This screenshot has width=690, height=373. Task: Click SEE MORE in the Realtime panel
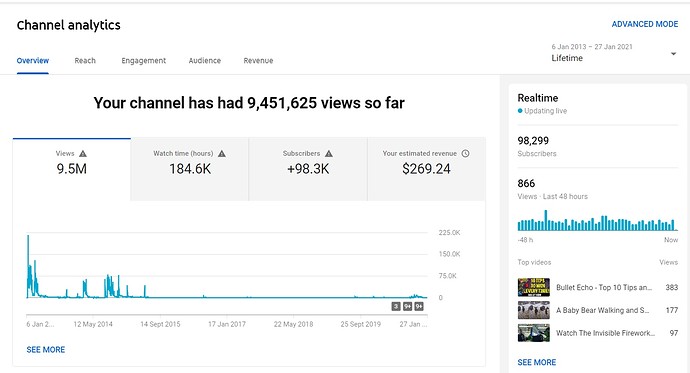536,362
